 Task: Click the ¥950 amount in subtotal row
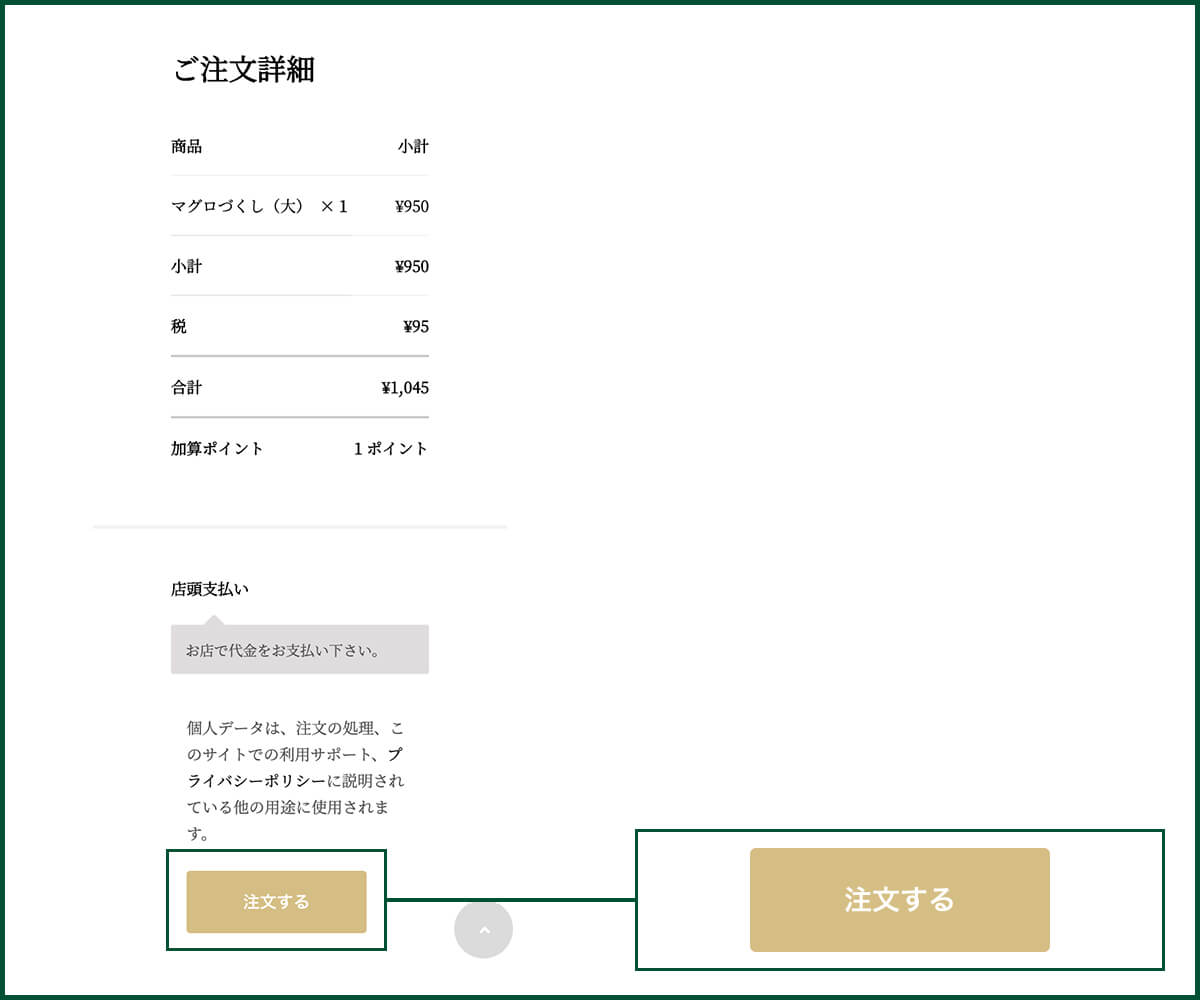click(x=412, y=266)
